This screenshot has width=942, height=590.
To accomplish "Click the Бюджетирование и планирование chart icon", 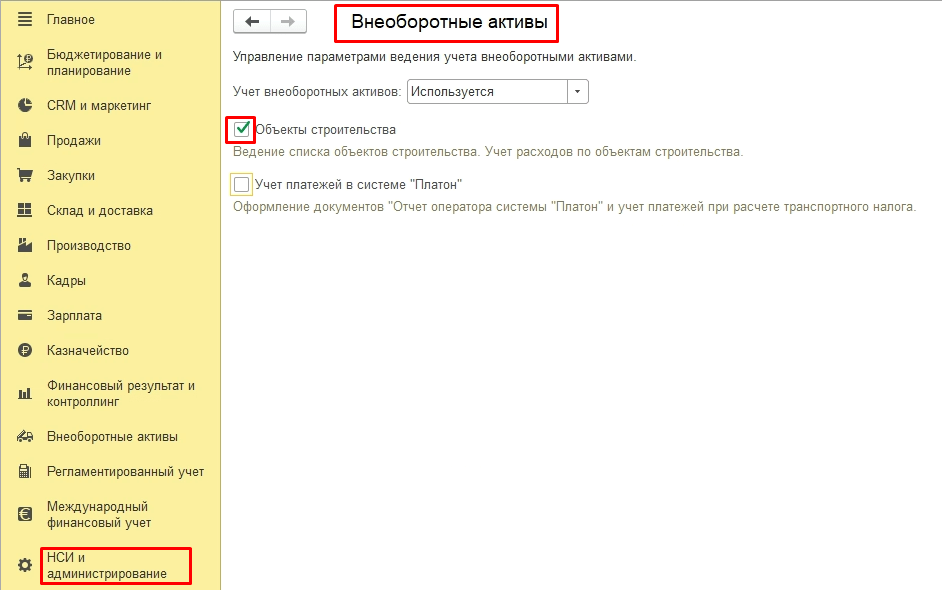I will point(25,62).
